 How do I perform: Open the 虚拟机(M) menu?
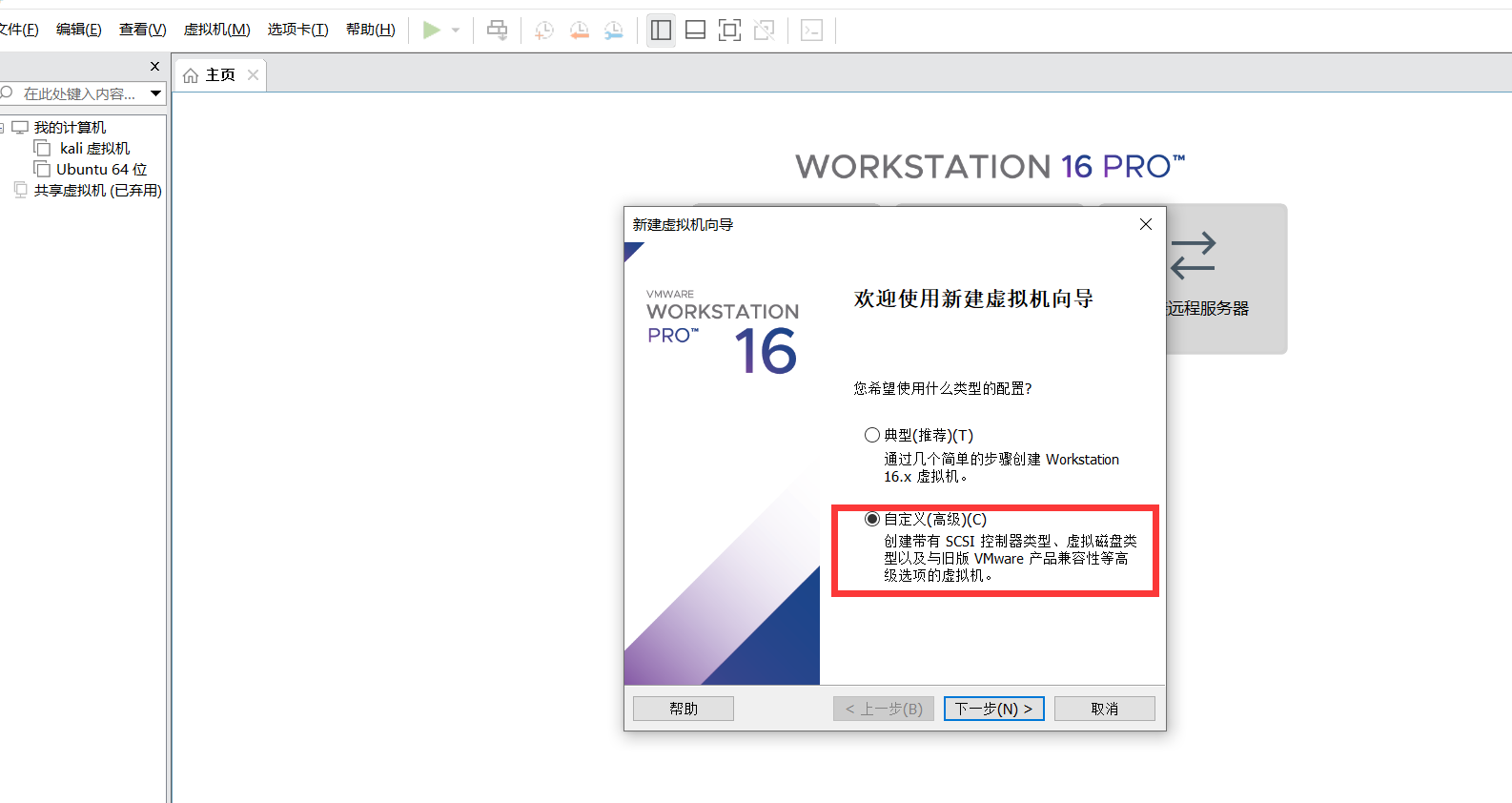(217, 30)
